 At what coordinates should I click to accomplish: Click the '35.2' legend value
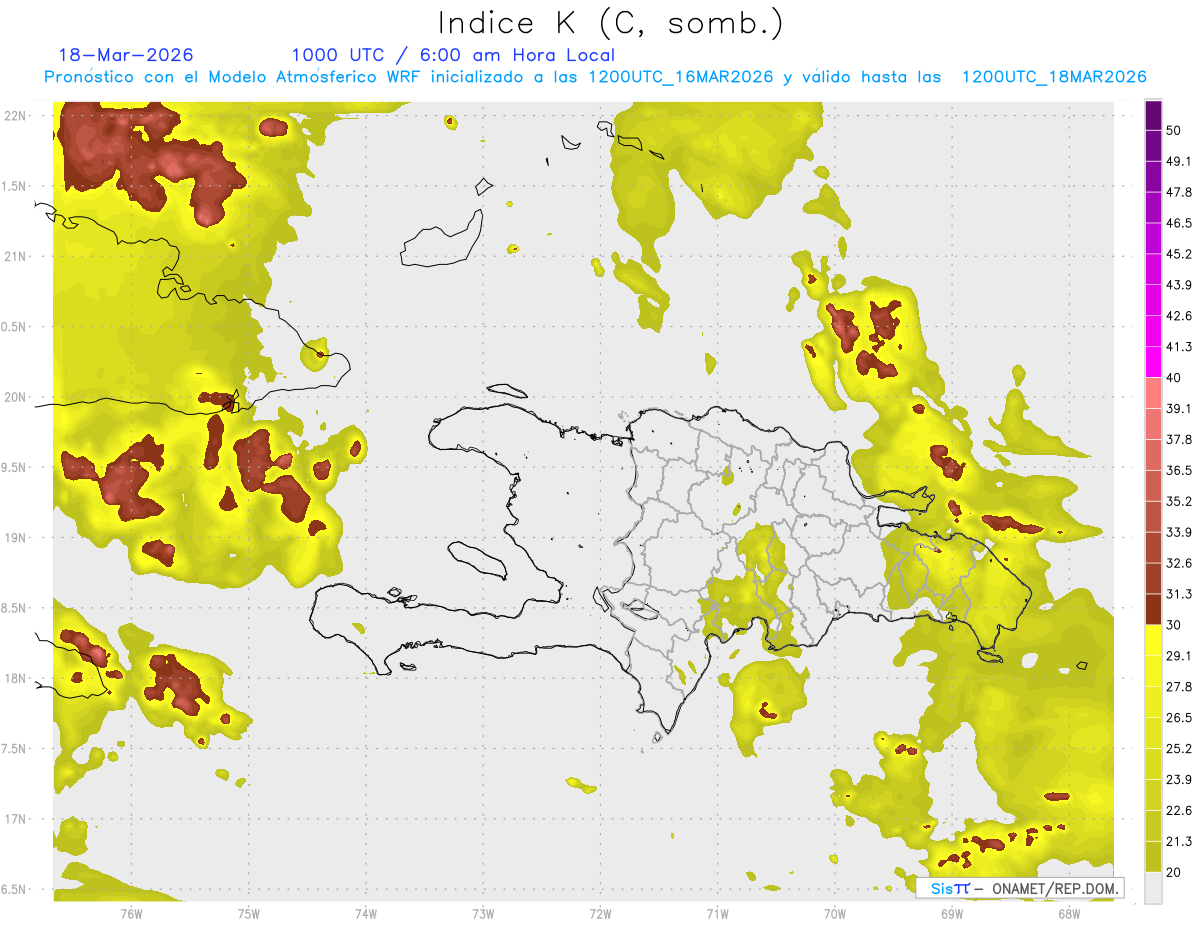pyautogui.click(x=1178, y=501)
